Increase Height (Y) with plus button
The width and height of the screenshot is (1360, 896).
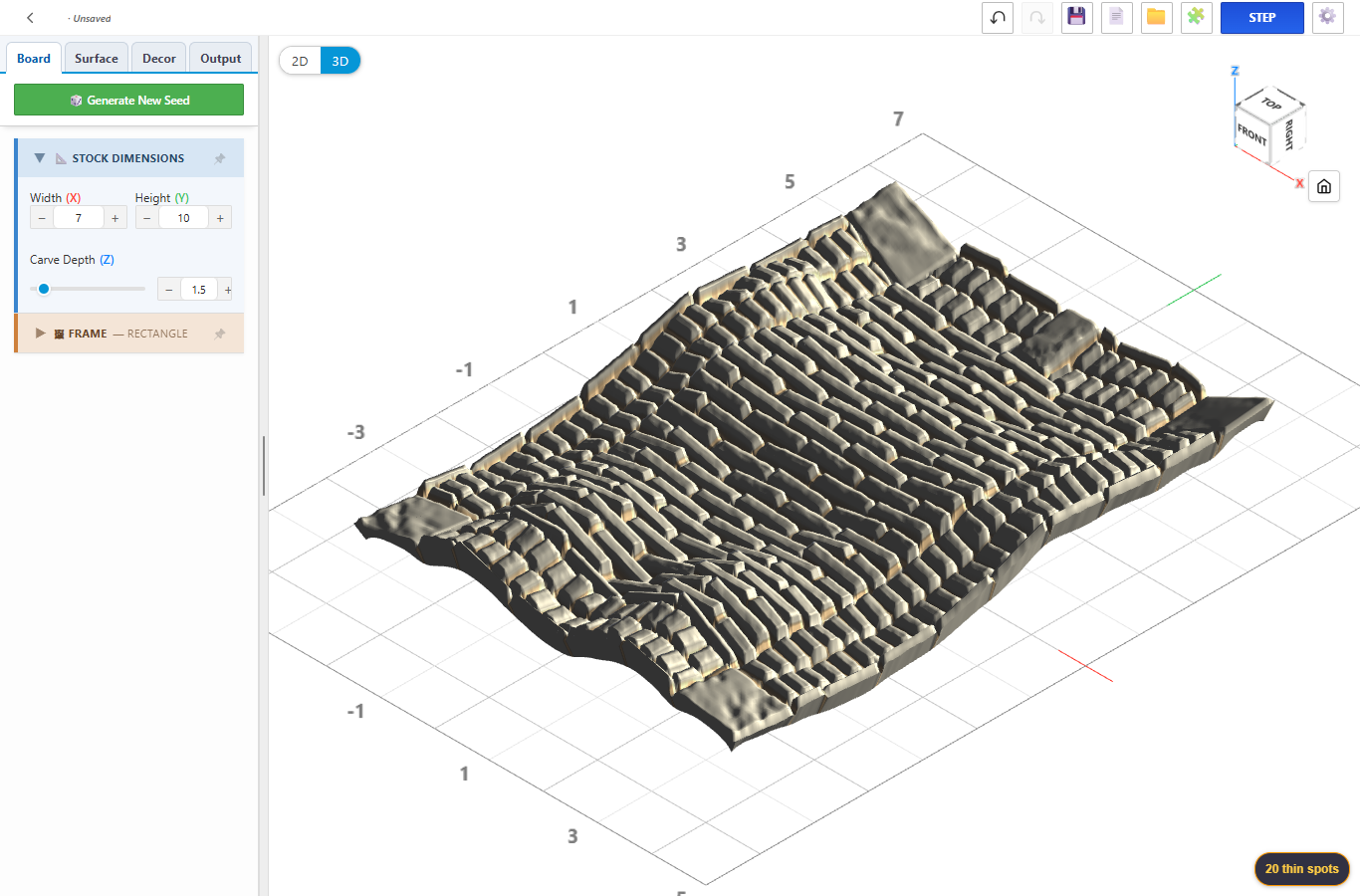220,218
